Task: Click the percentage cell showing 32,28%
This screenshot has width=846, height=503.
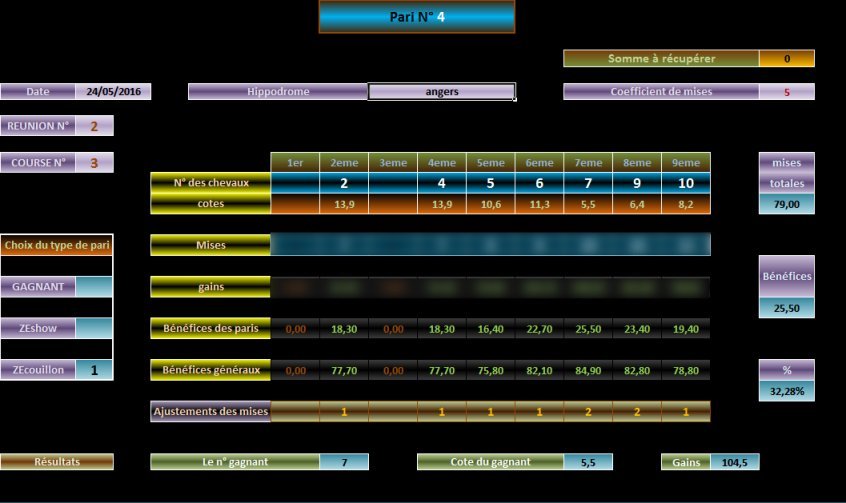Action: tap(786, 392)
